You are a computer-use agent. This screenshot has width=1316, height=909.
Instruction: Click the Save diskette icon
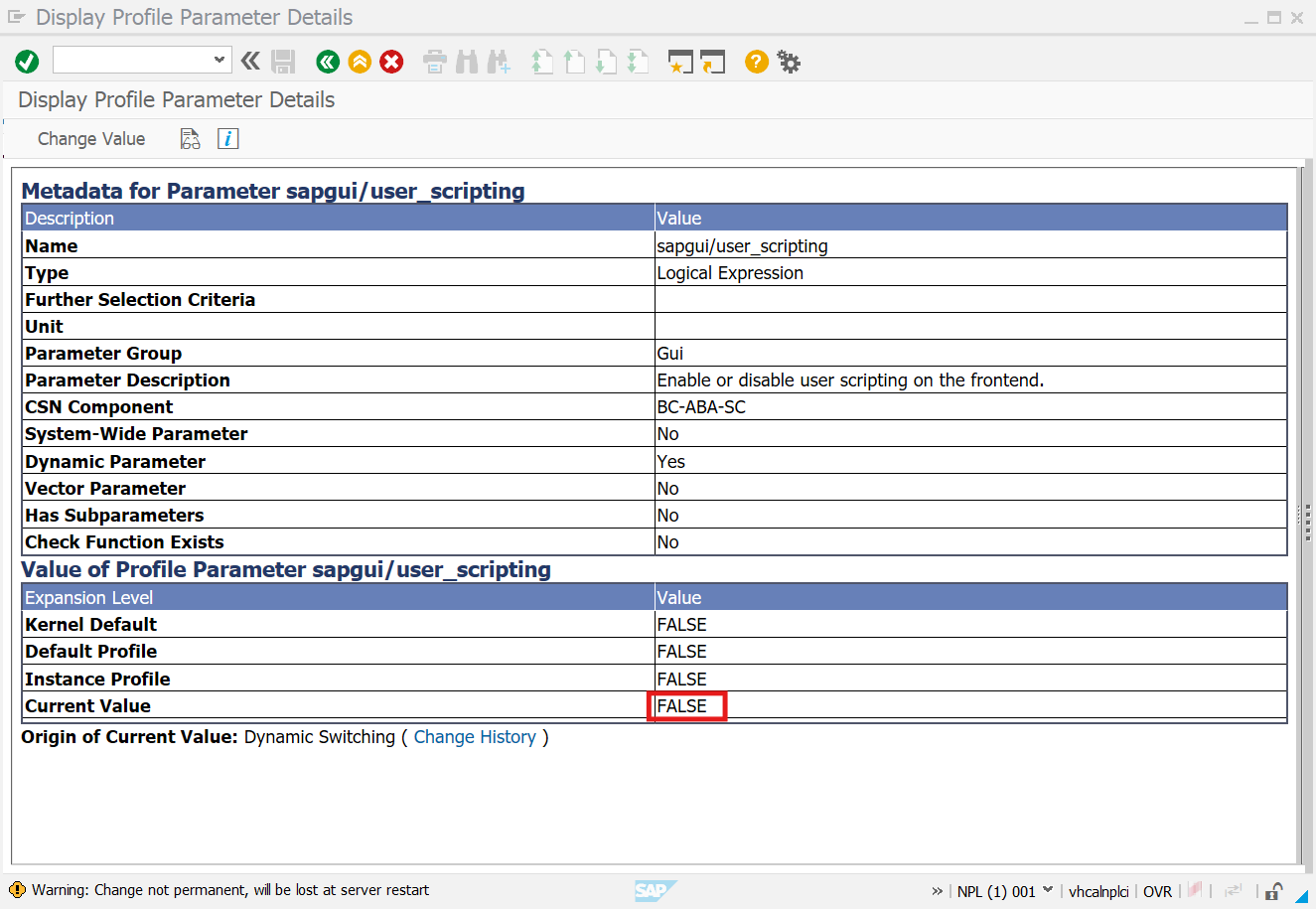(283, 62)
